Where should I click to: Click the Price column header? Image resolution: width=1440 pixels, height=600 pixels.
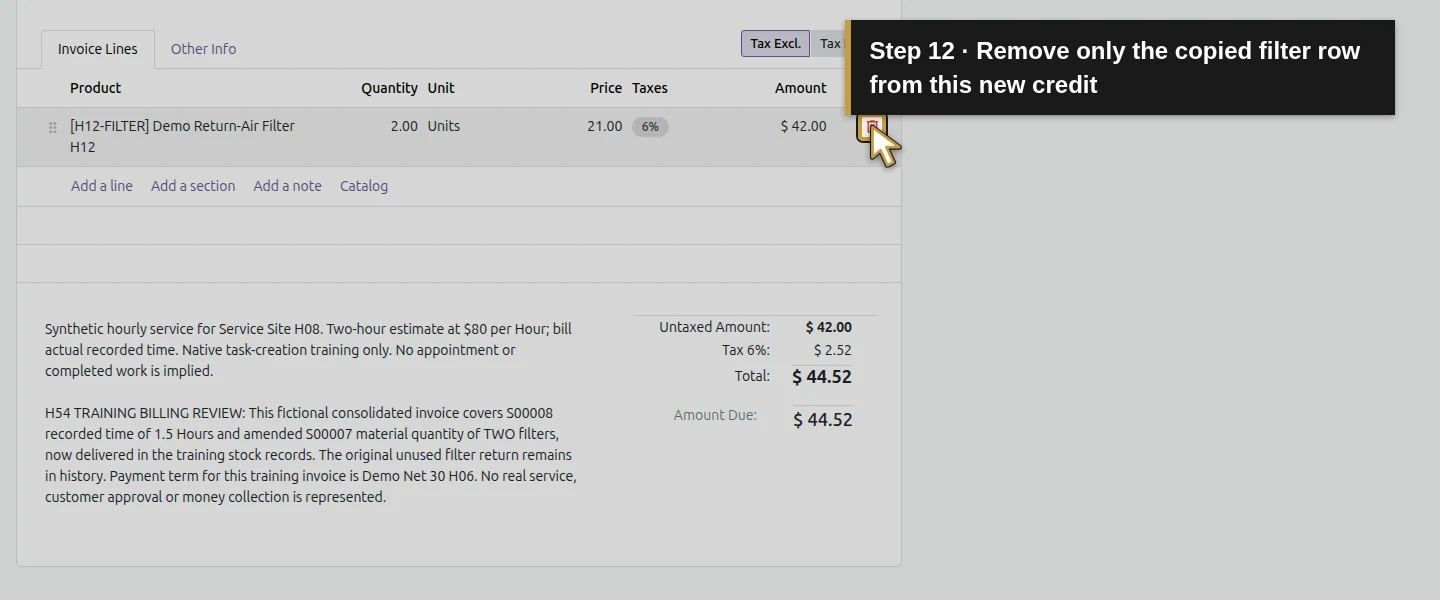coord(606,88)
